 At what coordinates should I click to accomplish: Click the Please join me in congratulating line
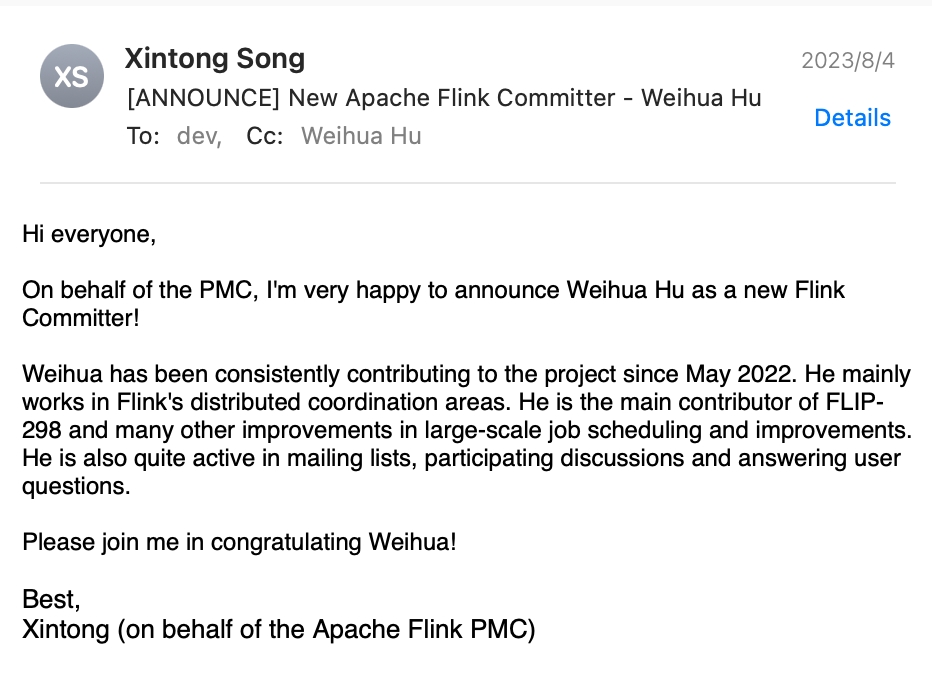239,543
